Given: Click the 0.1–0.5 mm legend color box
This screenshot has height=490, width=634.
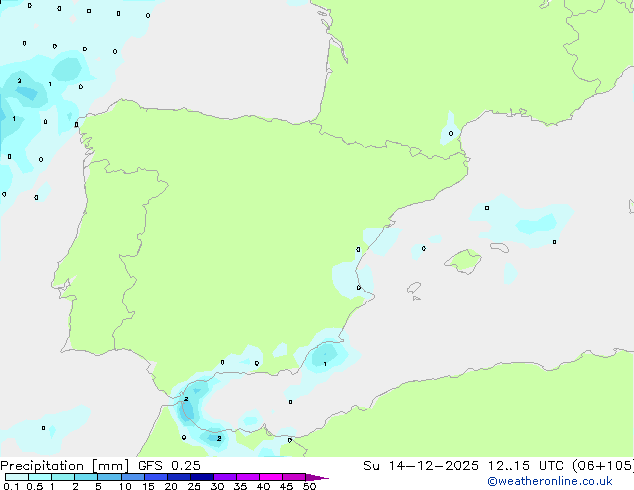Looking at the screenshot, I should [x=17, y=477].
